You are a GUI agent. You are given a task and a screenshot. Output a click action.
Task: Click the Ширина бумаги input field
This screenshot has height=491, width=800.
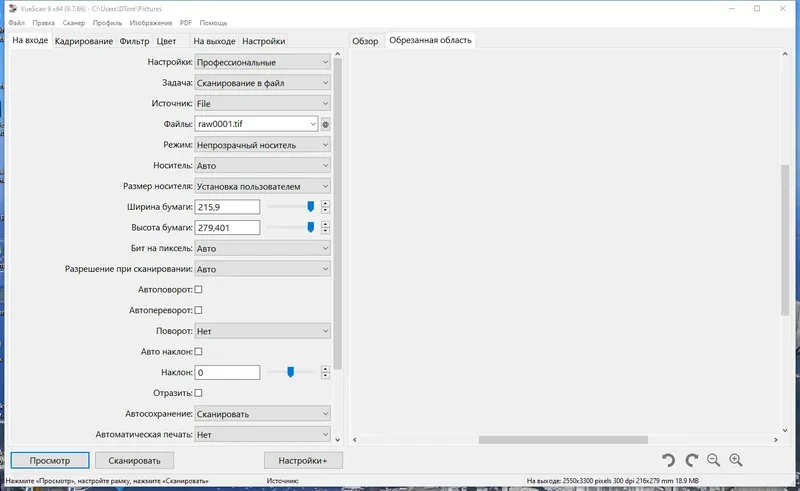(227, 207)
